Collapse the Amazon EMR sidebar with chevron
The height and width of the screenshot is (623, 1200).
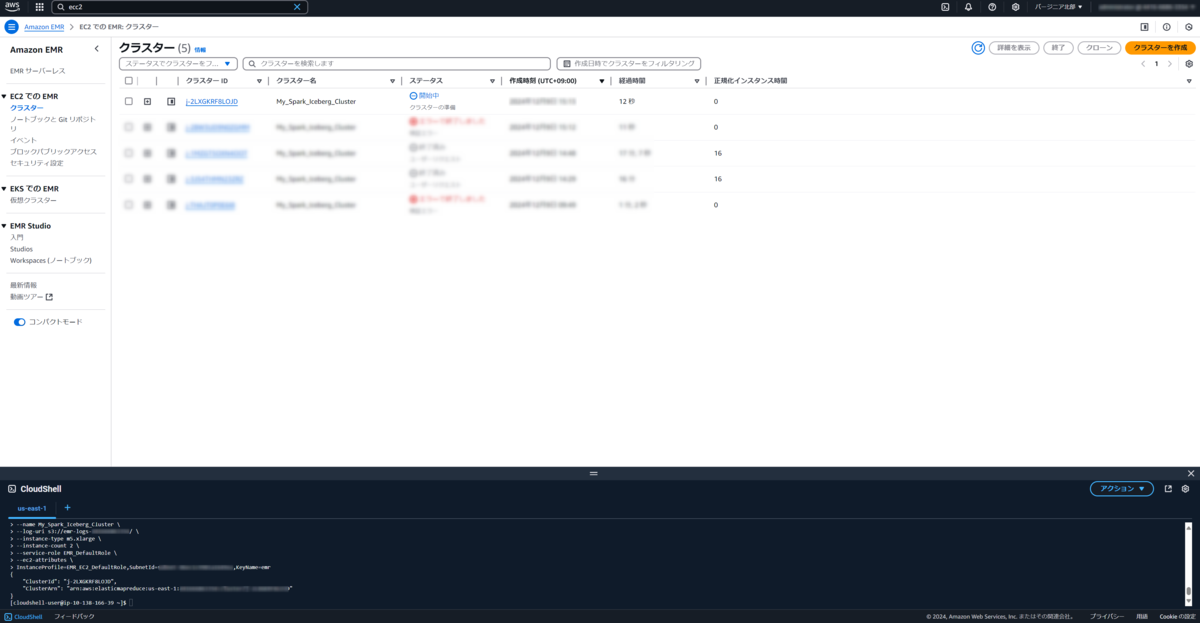tap(96, 49)
